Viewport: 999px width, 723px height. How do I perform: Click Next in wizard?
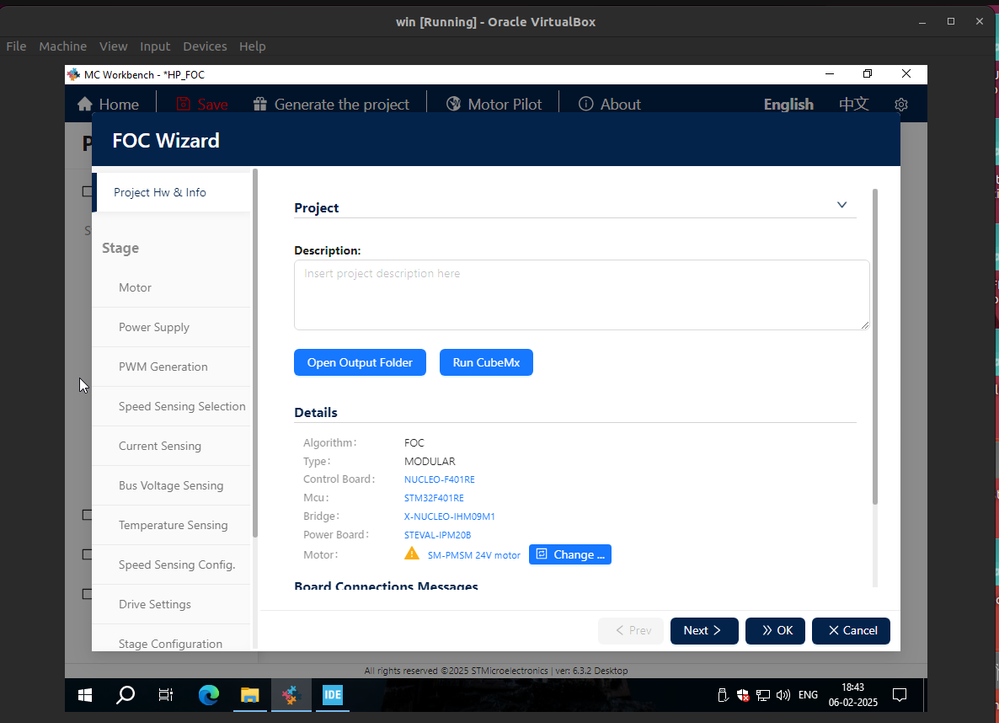tap(704, 631)
